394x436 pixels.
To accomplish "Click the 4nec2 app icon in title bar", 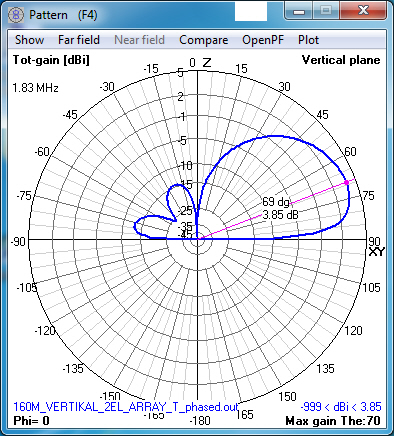I will click(16, 15).
